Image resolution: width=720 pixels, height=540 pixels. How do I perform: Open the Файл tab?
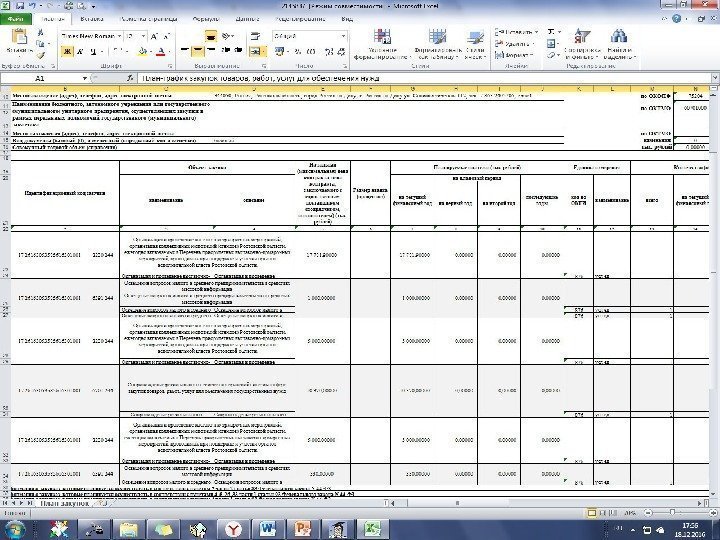point(15,19)
